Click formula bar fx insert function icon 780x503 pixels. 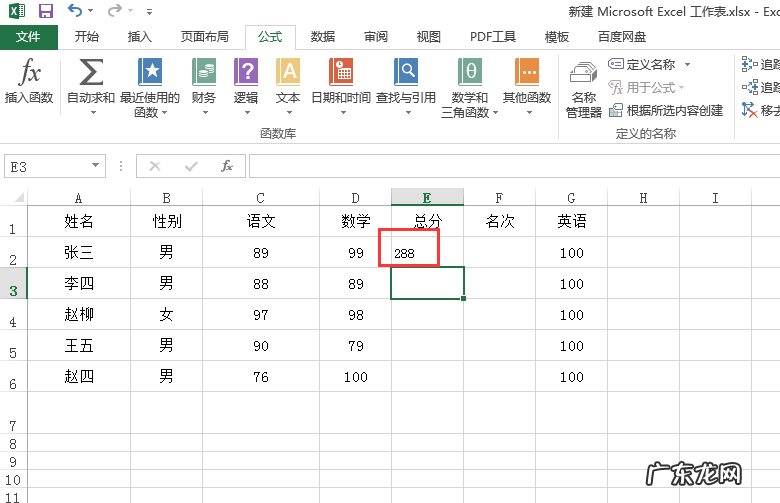click(227, 166)
